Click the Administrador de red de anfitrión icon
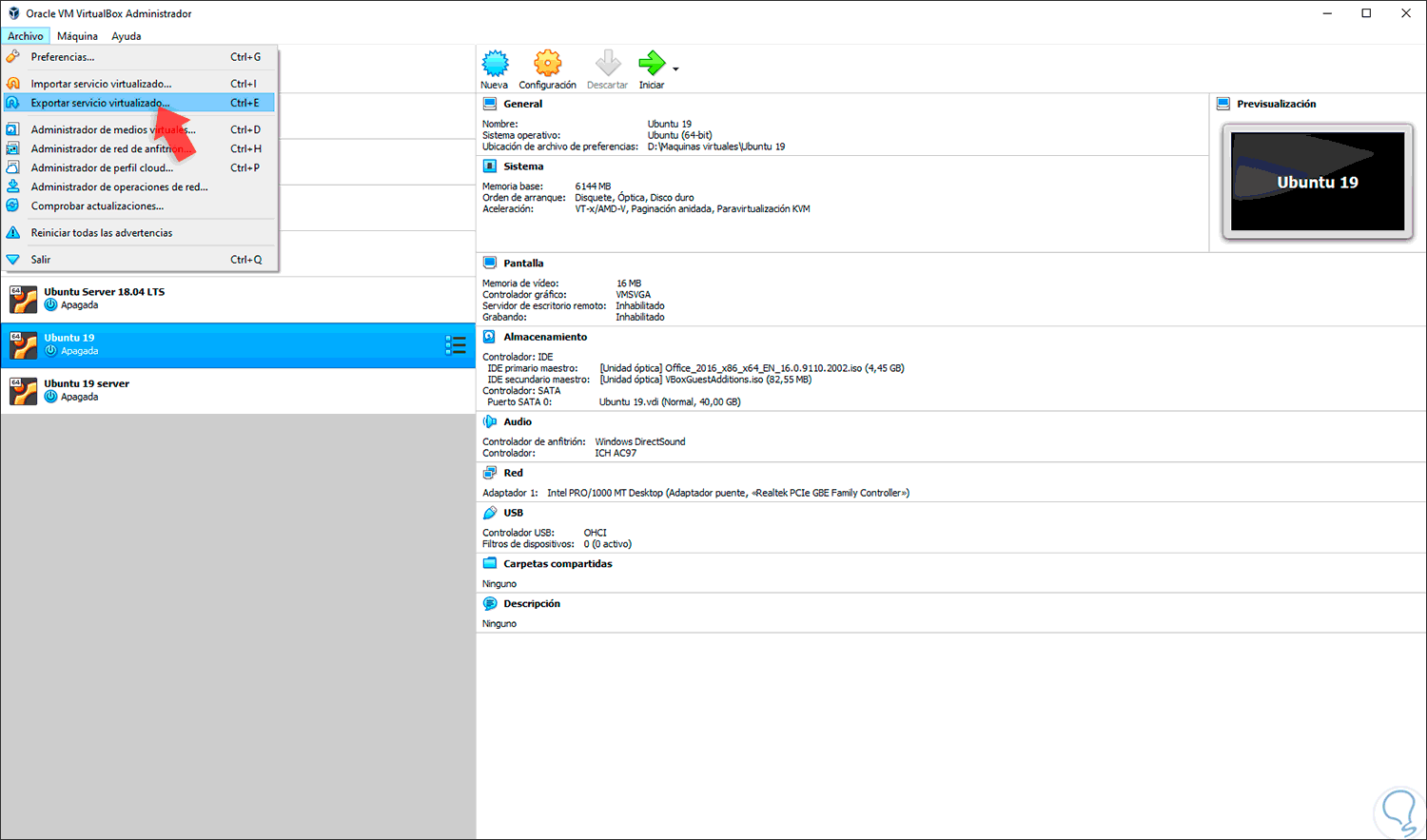The image size is (1427, 840). coord(13,148)
